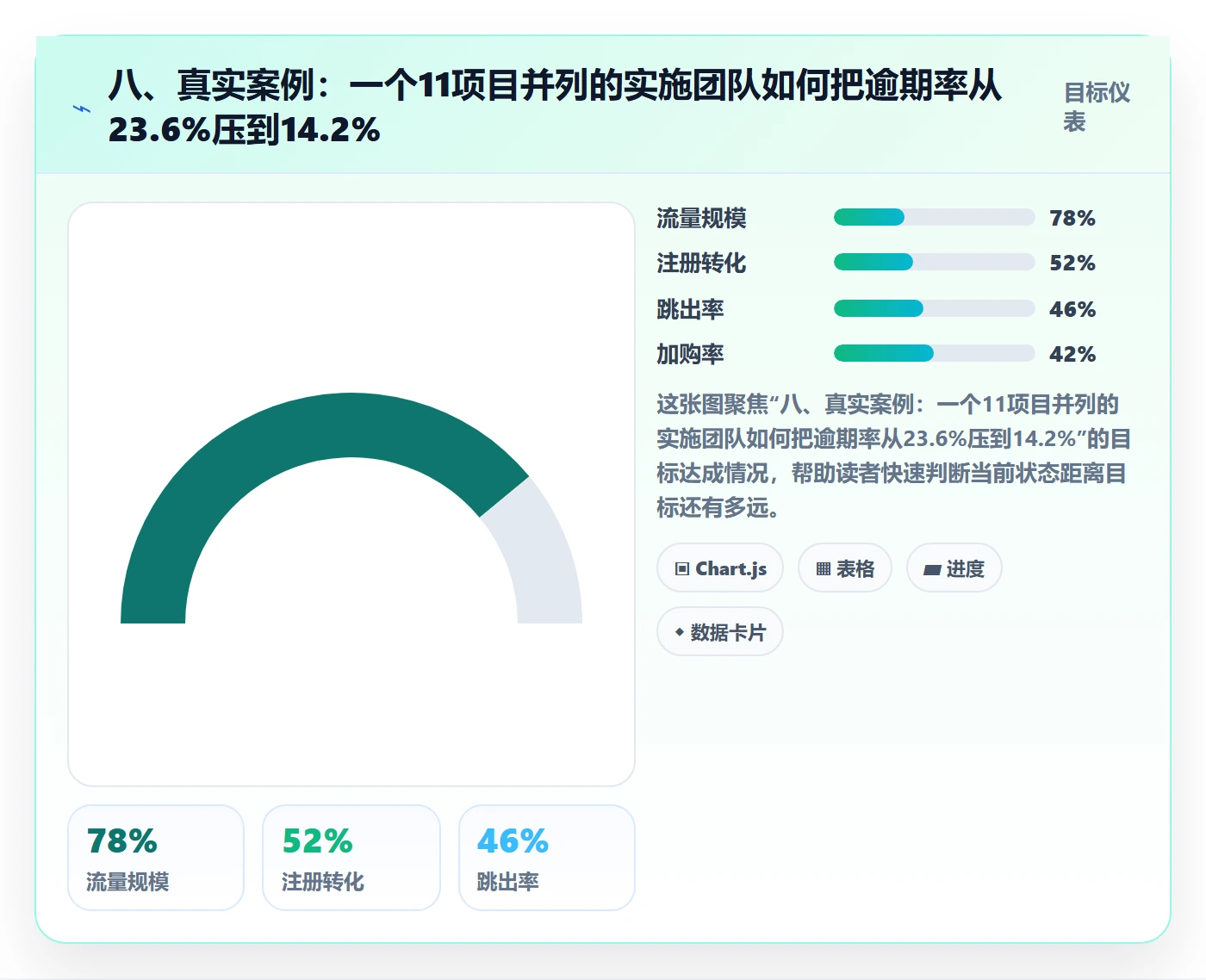Click the 46% value right of the progress bar
Screen dimensions: 1206x980
pyautogui.click(x=1072, y=309)
